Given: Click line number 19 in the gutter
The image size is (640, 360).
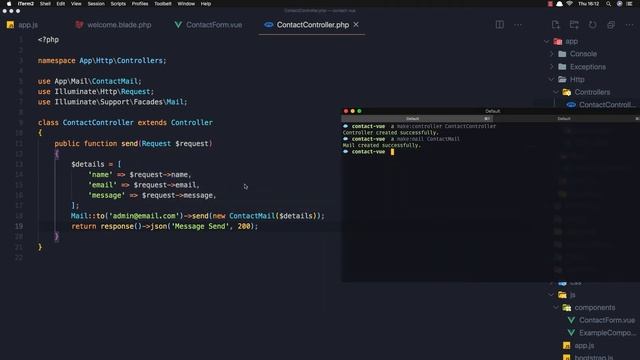Looking at the screenshot, I should click(19, 226).
